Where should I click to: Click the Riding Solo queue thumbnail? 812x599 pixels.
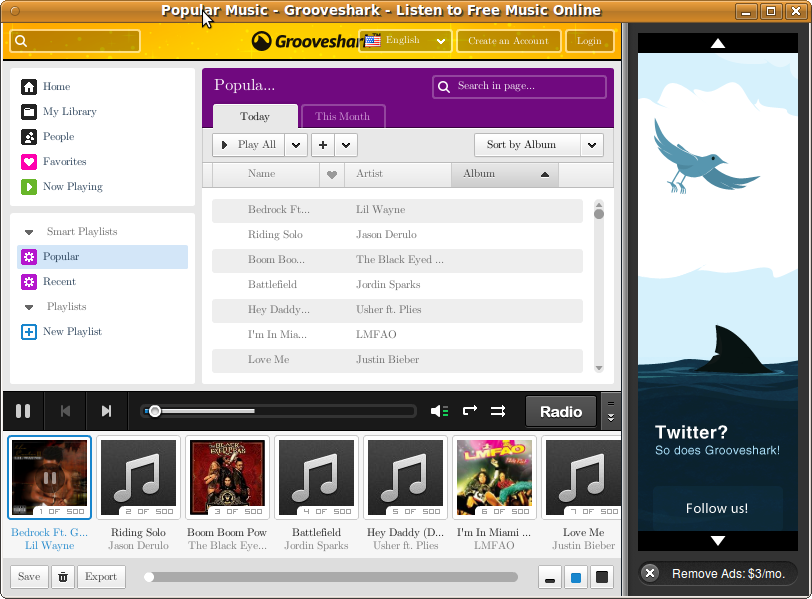pos(138,477)
